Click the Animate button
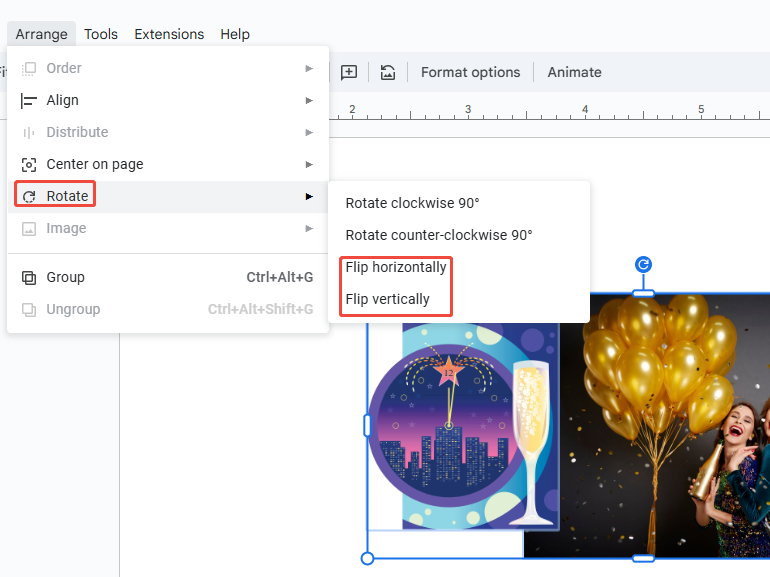The height and width of the screenshot is (577, 770). pos(574,72)
